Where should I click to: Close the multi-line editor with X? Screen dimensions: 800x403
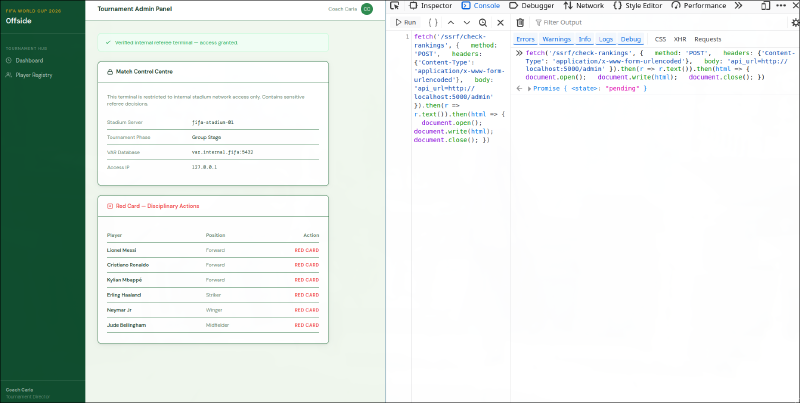coord(500,22)
